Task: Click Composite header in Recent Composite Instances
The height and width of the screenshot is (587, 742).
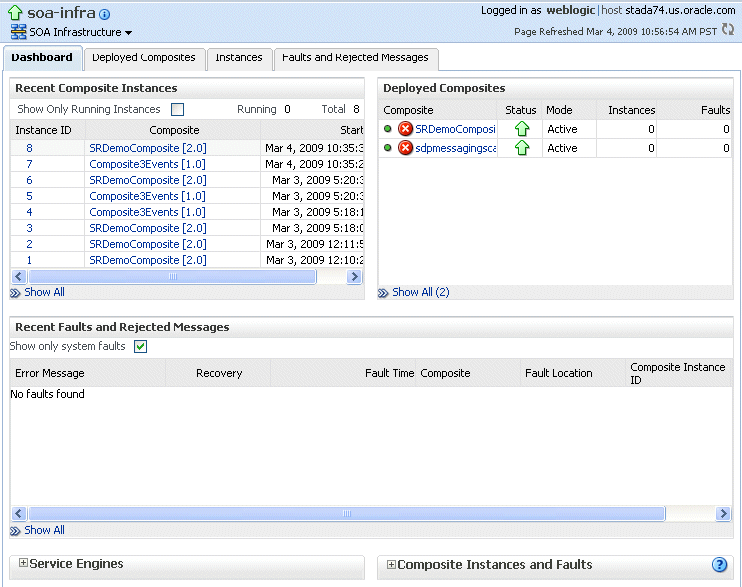Action: point(174,130)
